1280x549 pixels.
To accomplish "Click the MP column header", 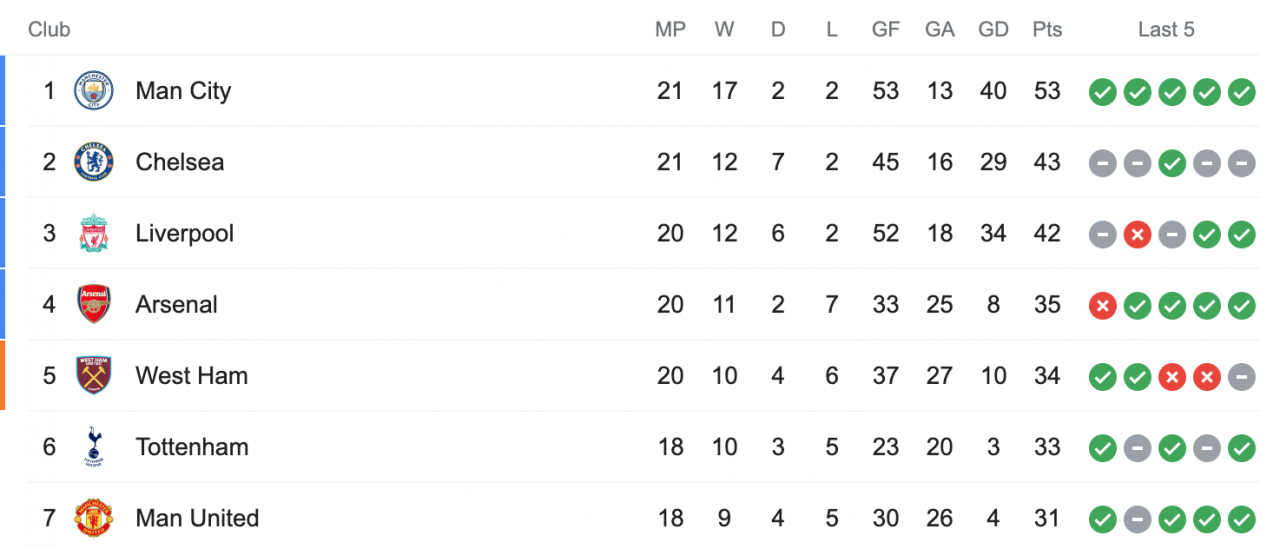I will tap(670, 30).
